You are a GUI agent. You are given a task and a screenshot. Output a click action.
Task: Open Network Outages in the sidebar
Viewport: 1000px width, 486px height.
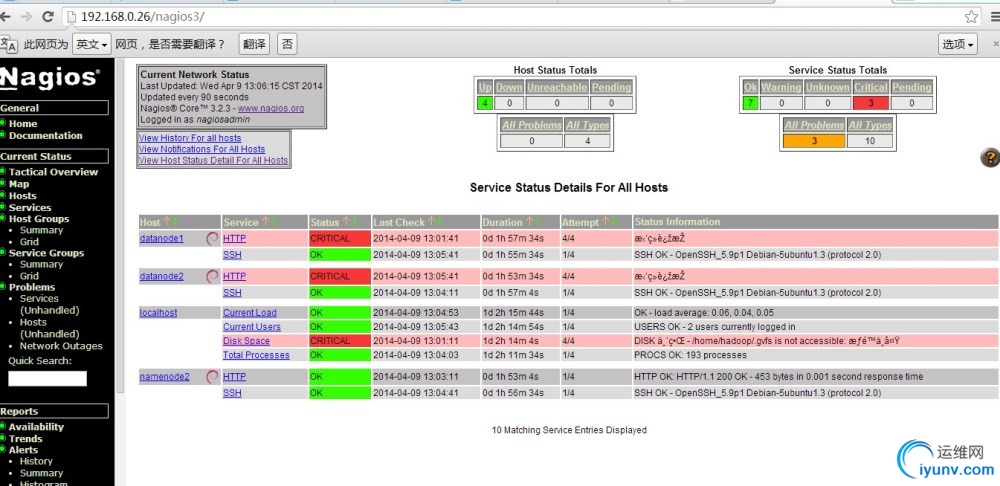(61, 346)
